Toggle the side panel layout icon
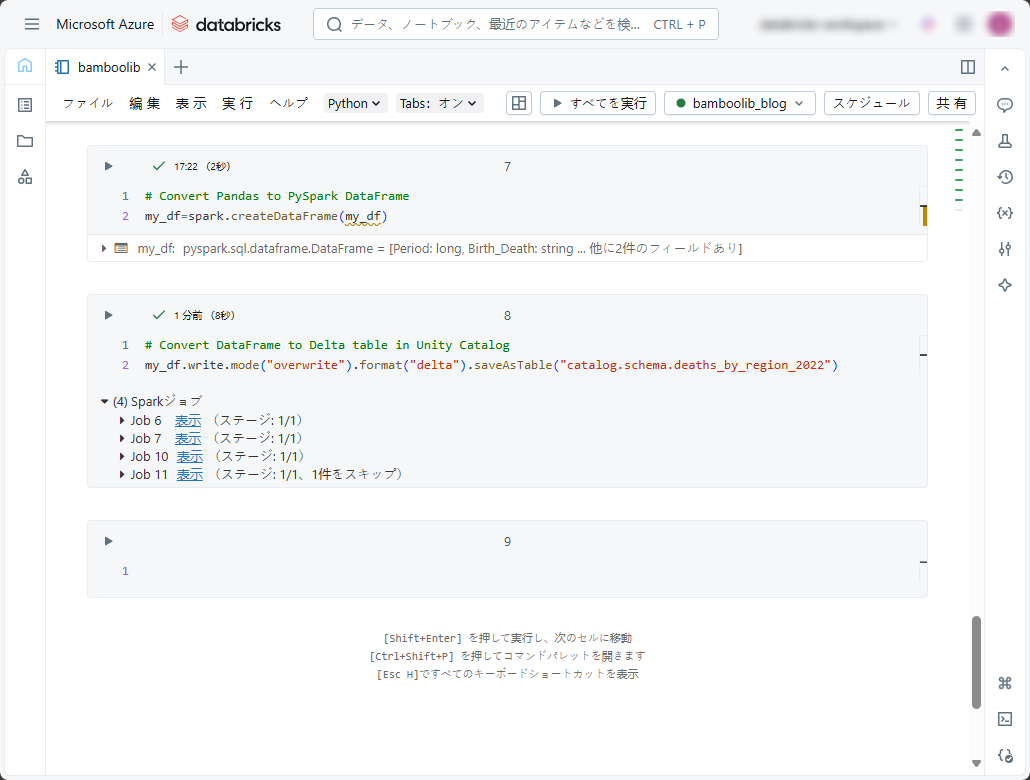The height and width of the screenshot is (780, 1030). 967,67
